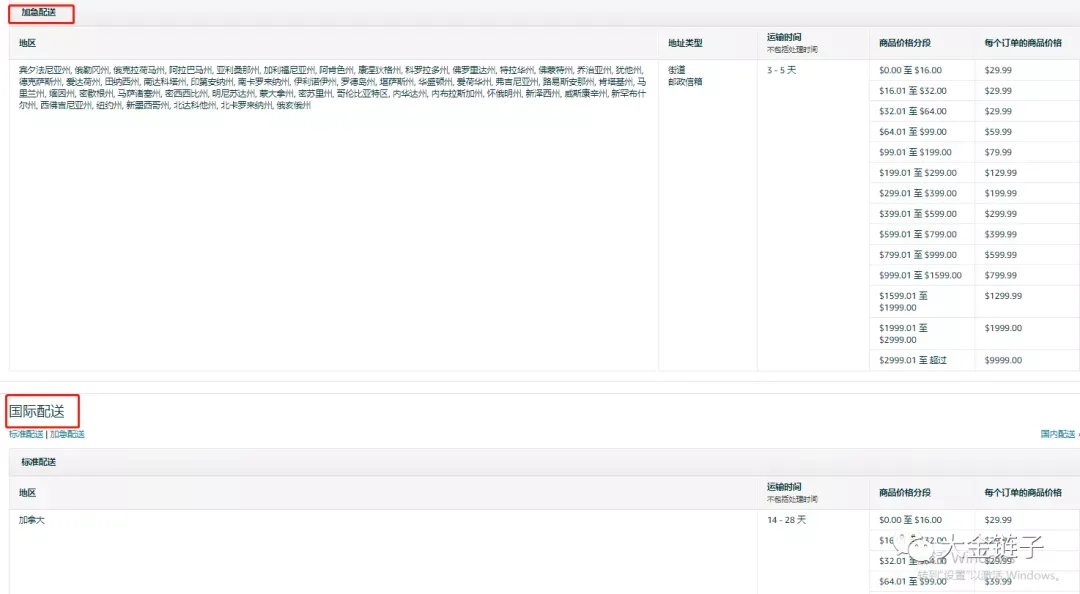Select the $1599.01 至 $1999.00 price band

click(904, 302)
